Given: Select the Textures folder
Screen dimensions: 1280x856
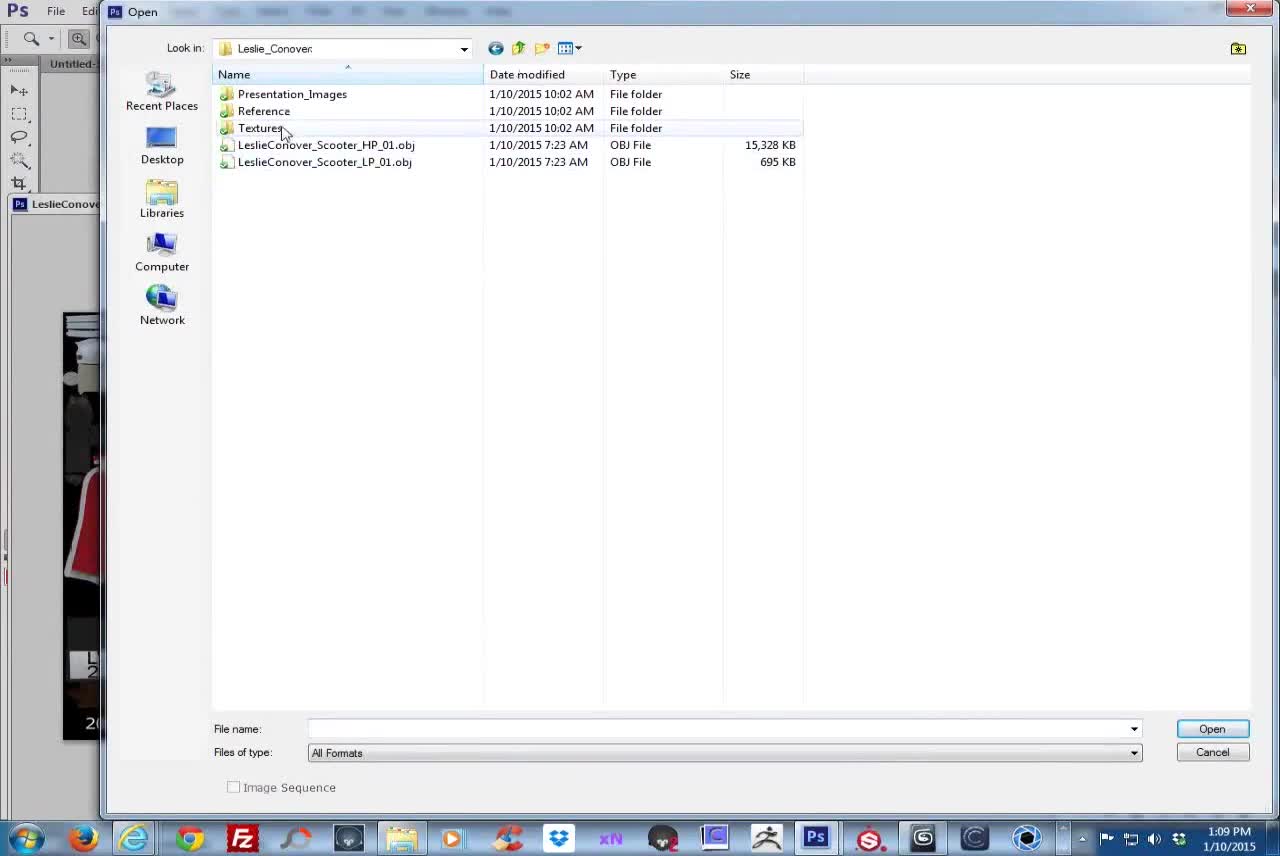Looking at the screenshot, I should click(x=260, y=128).
